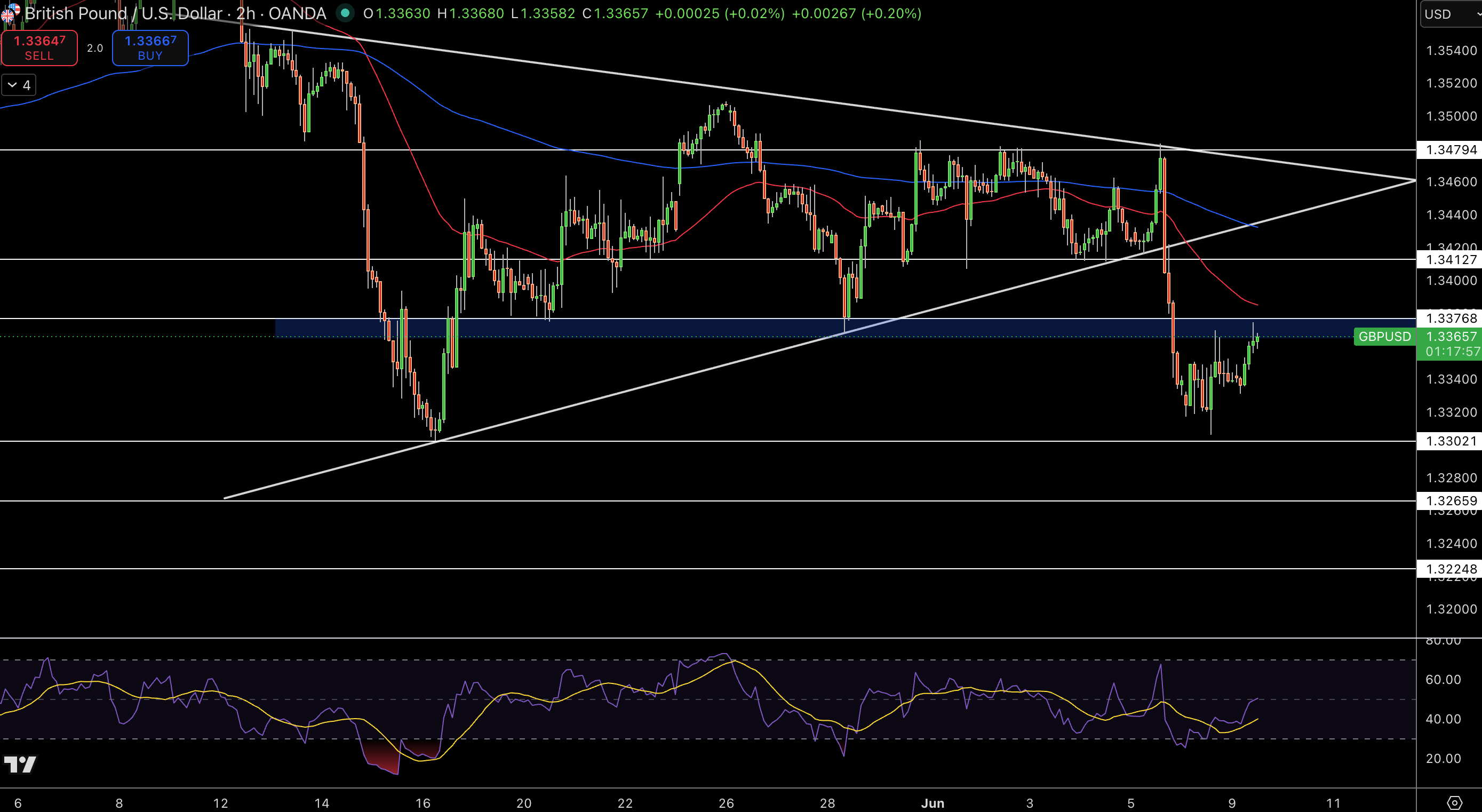Click the red SELL 1.33647 button
The width and height of the screenshot is (1482, 812).
pyautogui.click(x=39, y=48)
